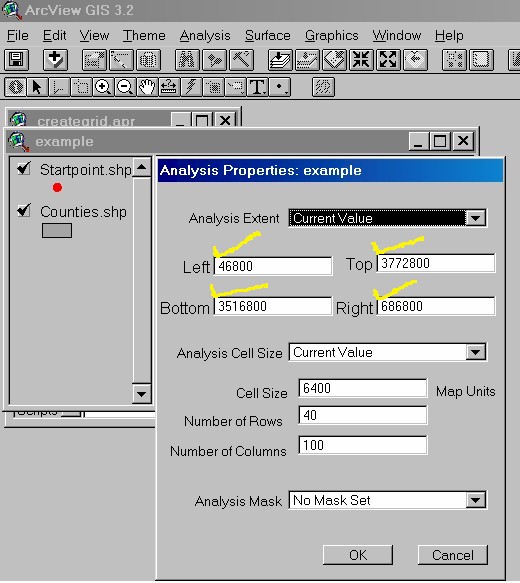Select the Pointer arrow tool
The height and width of the screenshot is (583, 520).
37,87
